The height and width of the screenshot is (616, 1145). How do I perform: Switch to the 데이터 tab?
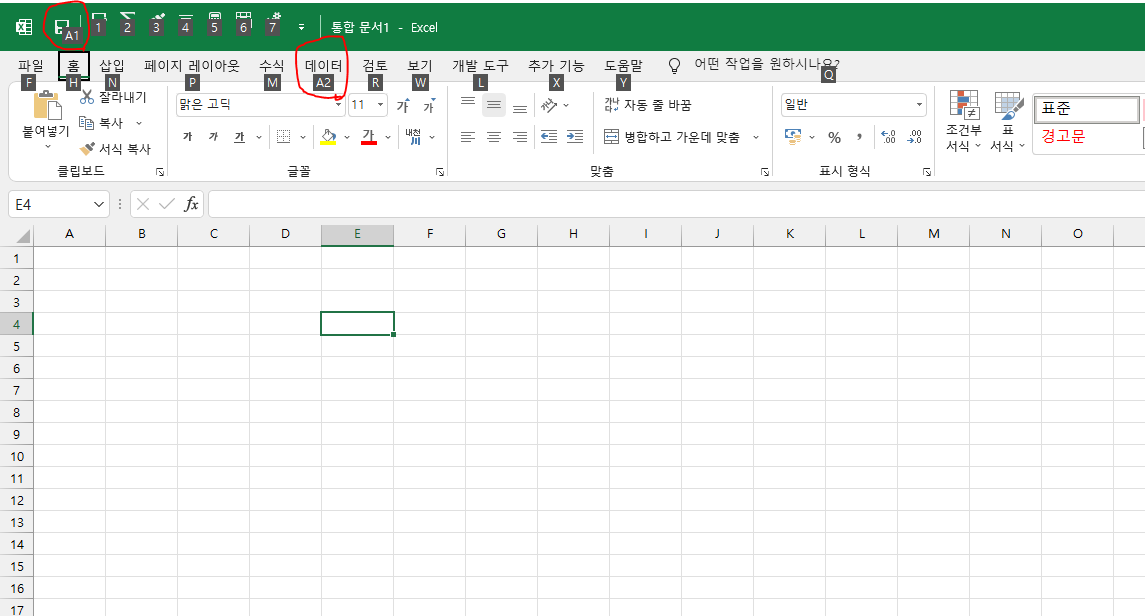[323, 66]
